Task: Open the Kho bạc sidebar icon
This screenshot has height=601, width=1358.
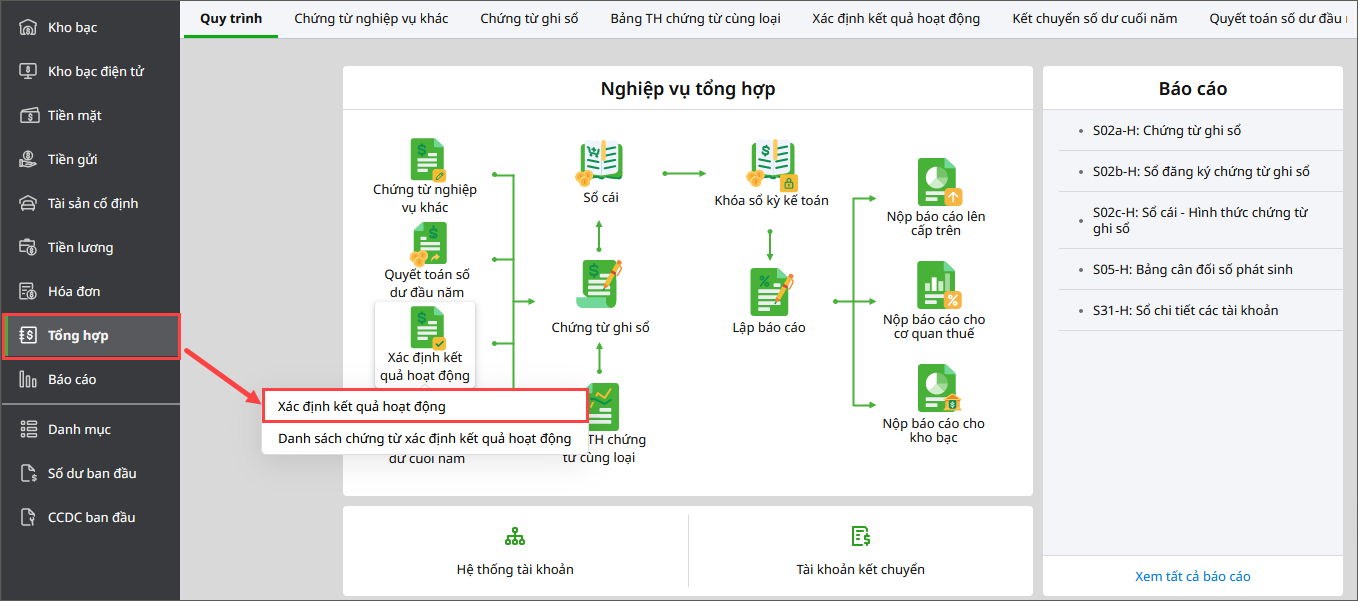Action: pyautogui.click(x=28, y=27)
